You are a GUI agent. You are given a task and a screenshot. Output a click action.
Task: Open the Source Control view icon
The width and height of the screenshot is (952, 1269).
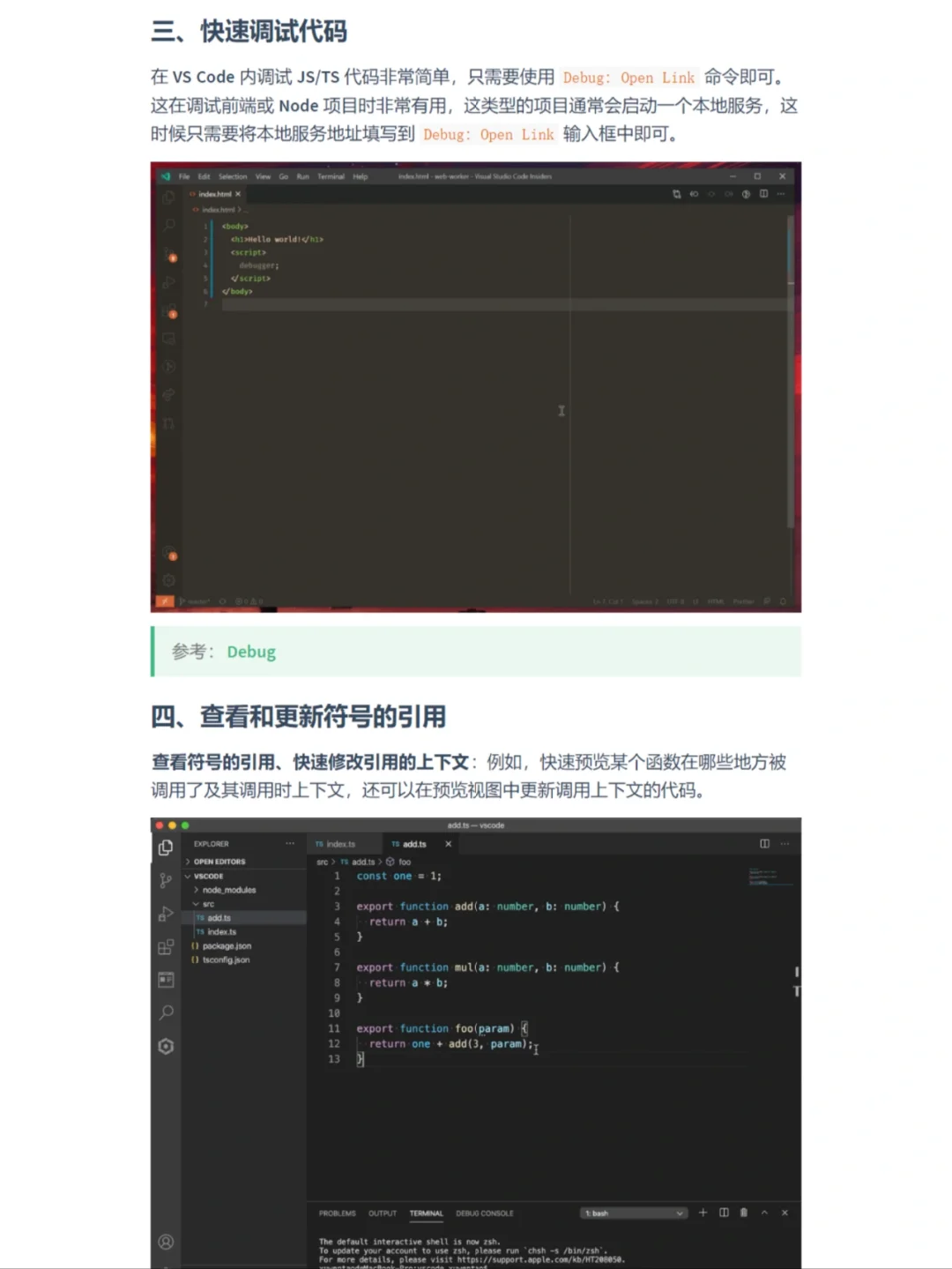(165, 879)
